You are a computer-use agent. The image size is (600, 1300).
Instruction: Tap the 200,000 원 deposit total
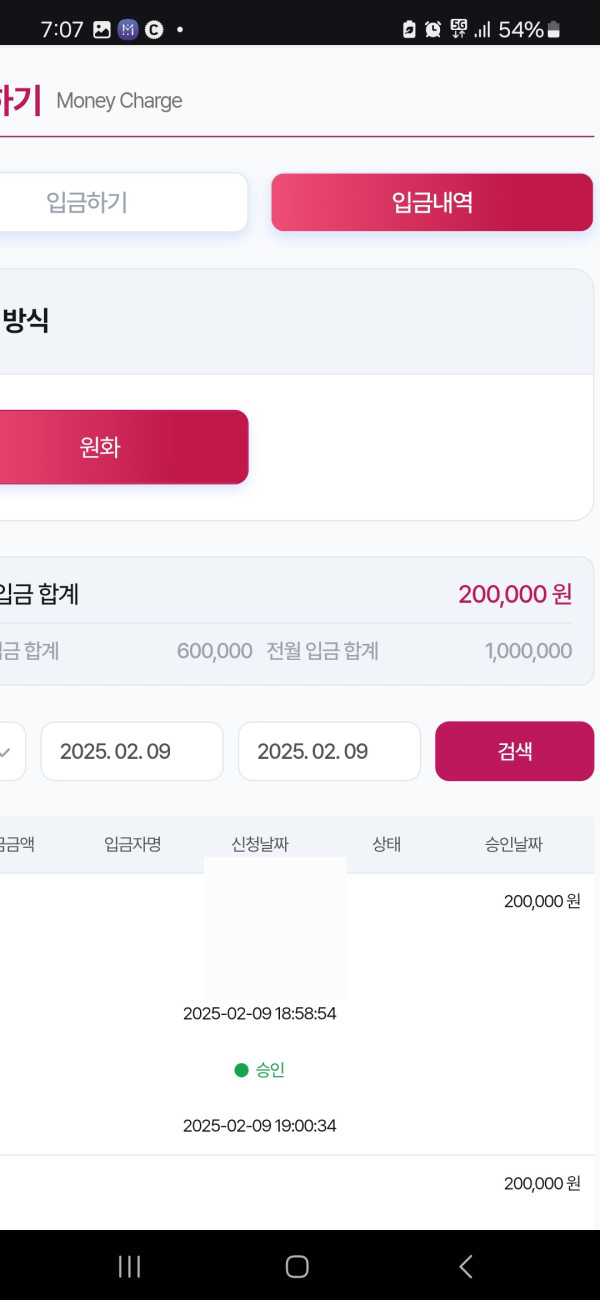515,595
